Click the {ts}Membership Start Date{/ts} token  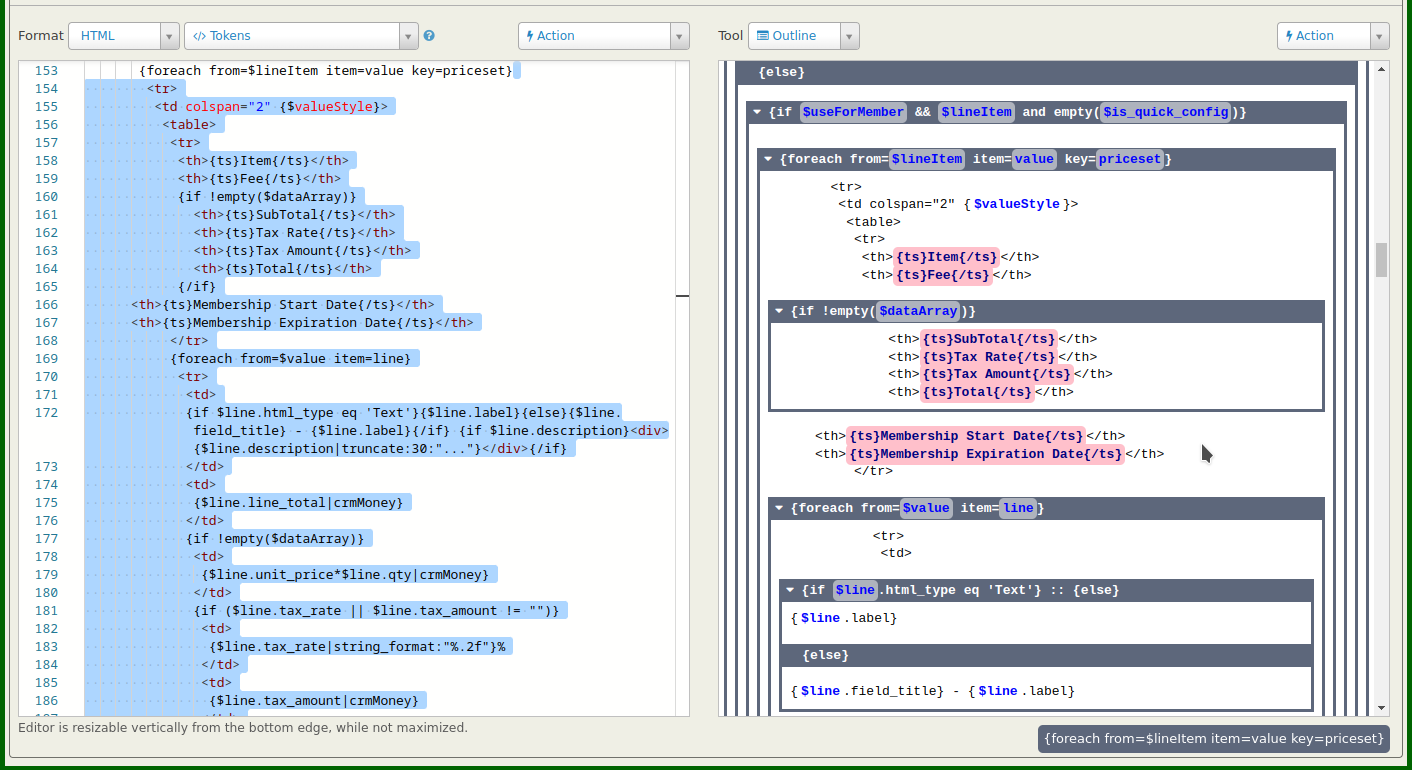(x=966, y=436)
